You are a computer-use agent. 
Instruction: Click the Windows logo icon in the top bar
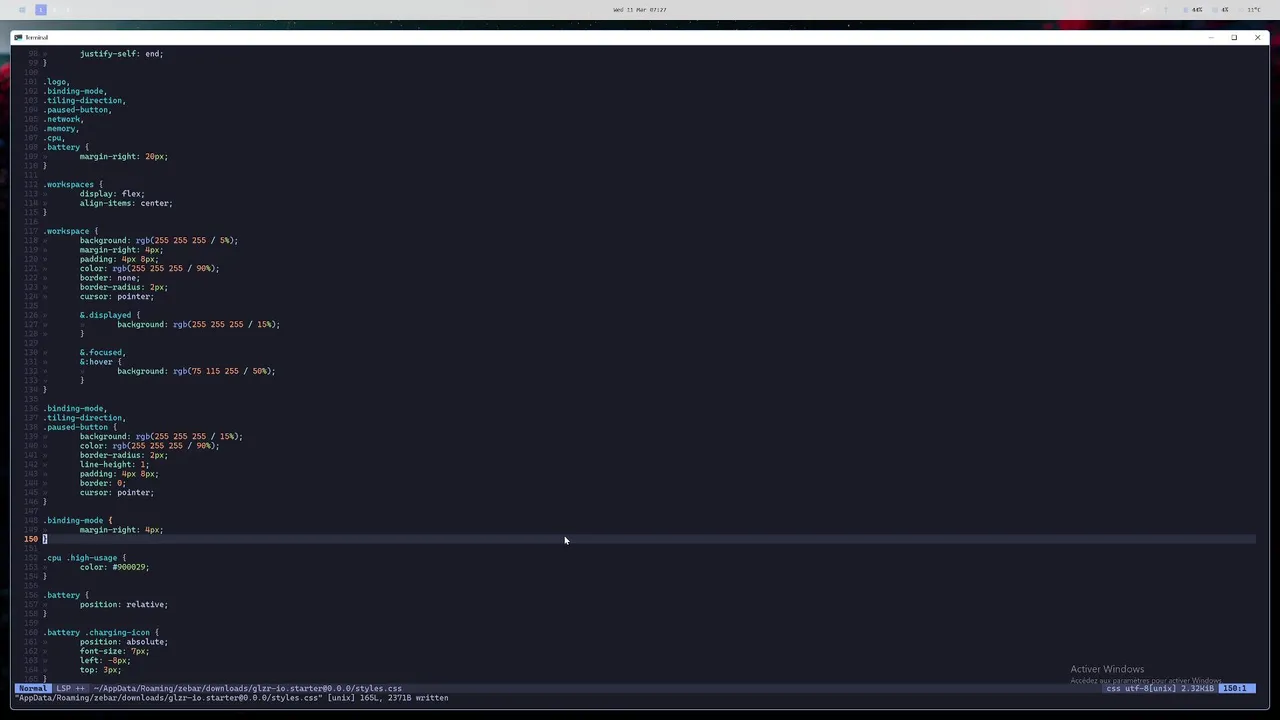tap(22, 10)
